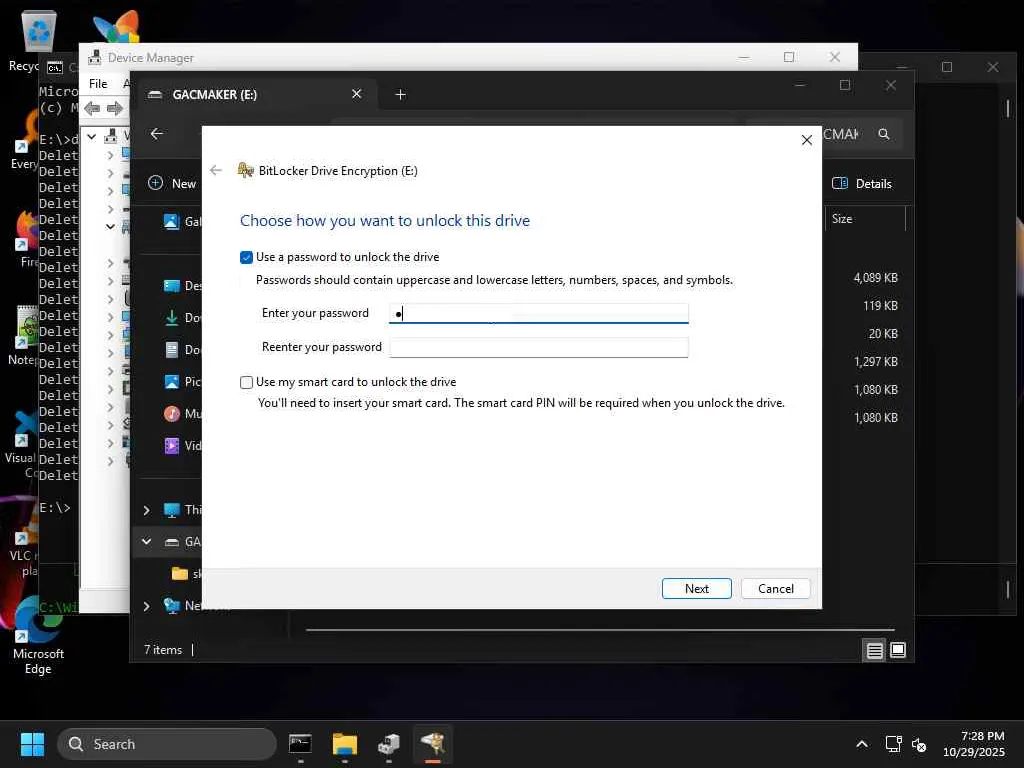Click Device Manager forward toolbar arrow
This screenshot has height=768, width=1024.
(114, 108)
